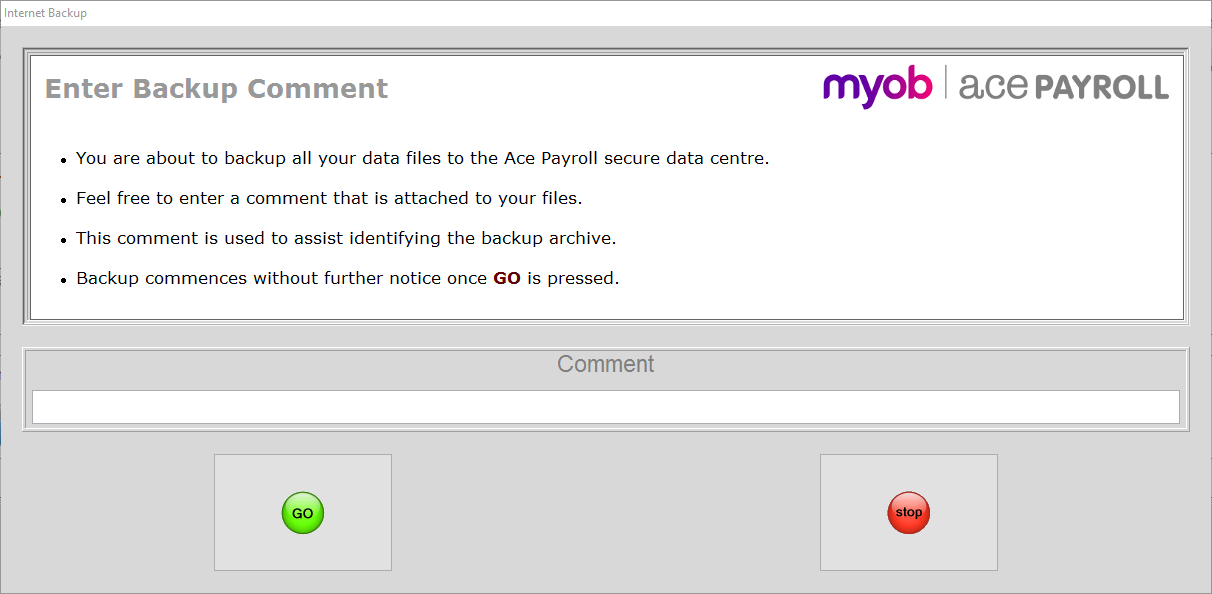Click the 'Feel free to enter a comment' line
Viewport: 1212px width, 594px height.
pos(329,198)
